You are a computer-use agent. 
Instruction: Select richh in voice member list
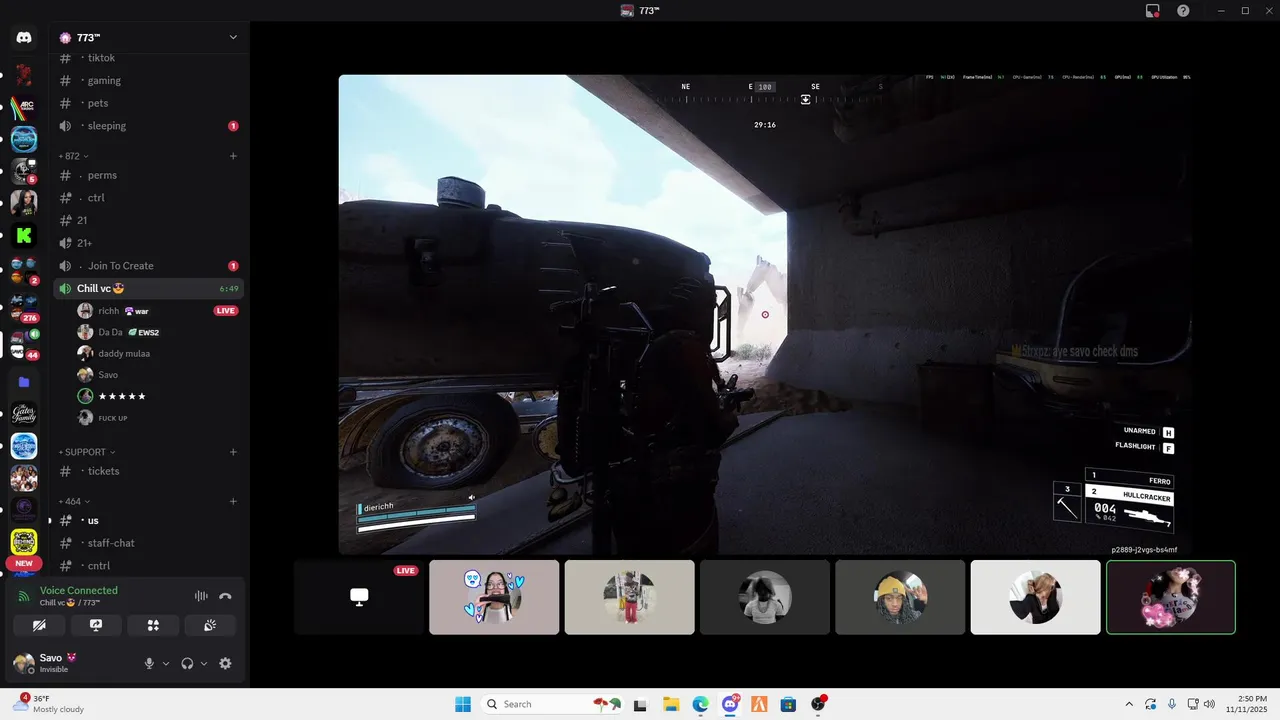(158, 311)
